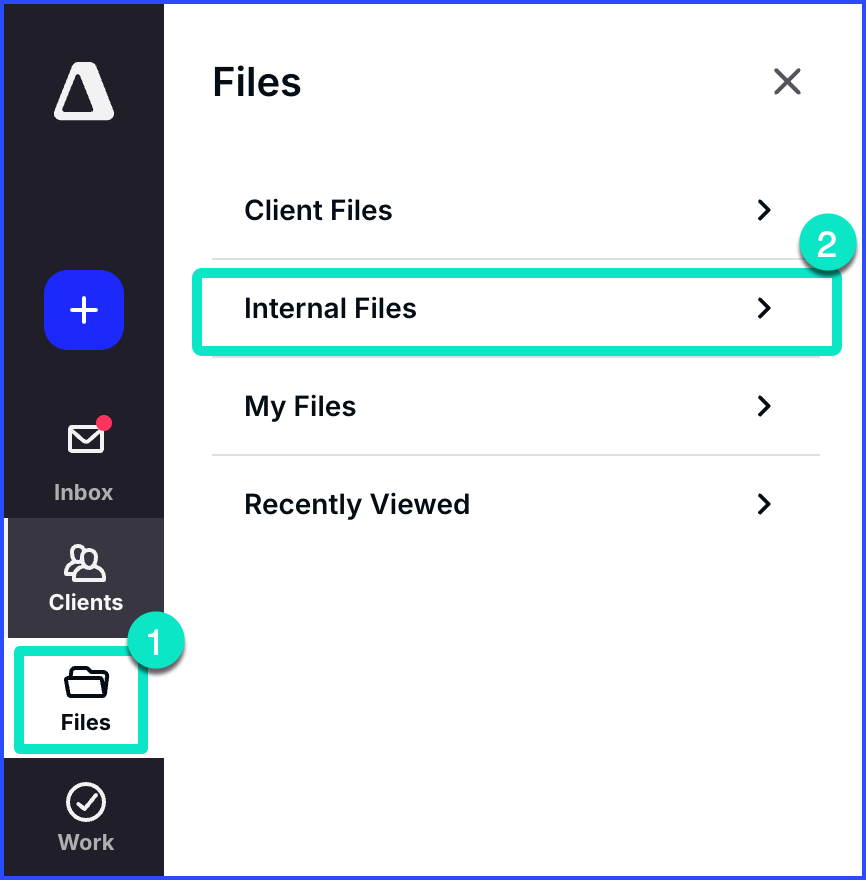This screenshot has height=880, width=866.
Task: Open the Inbox envelope icon
Action: [84, 437]
